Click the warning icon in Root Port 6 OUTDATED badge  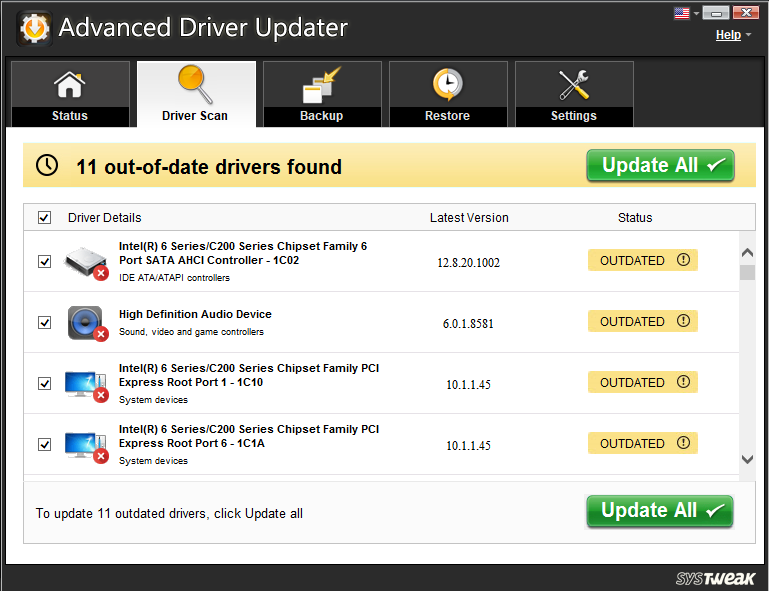683,443
